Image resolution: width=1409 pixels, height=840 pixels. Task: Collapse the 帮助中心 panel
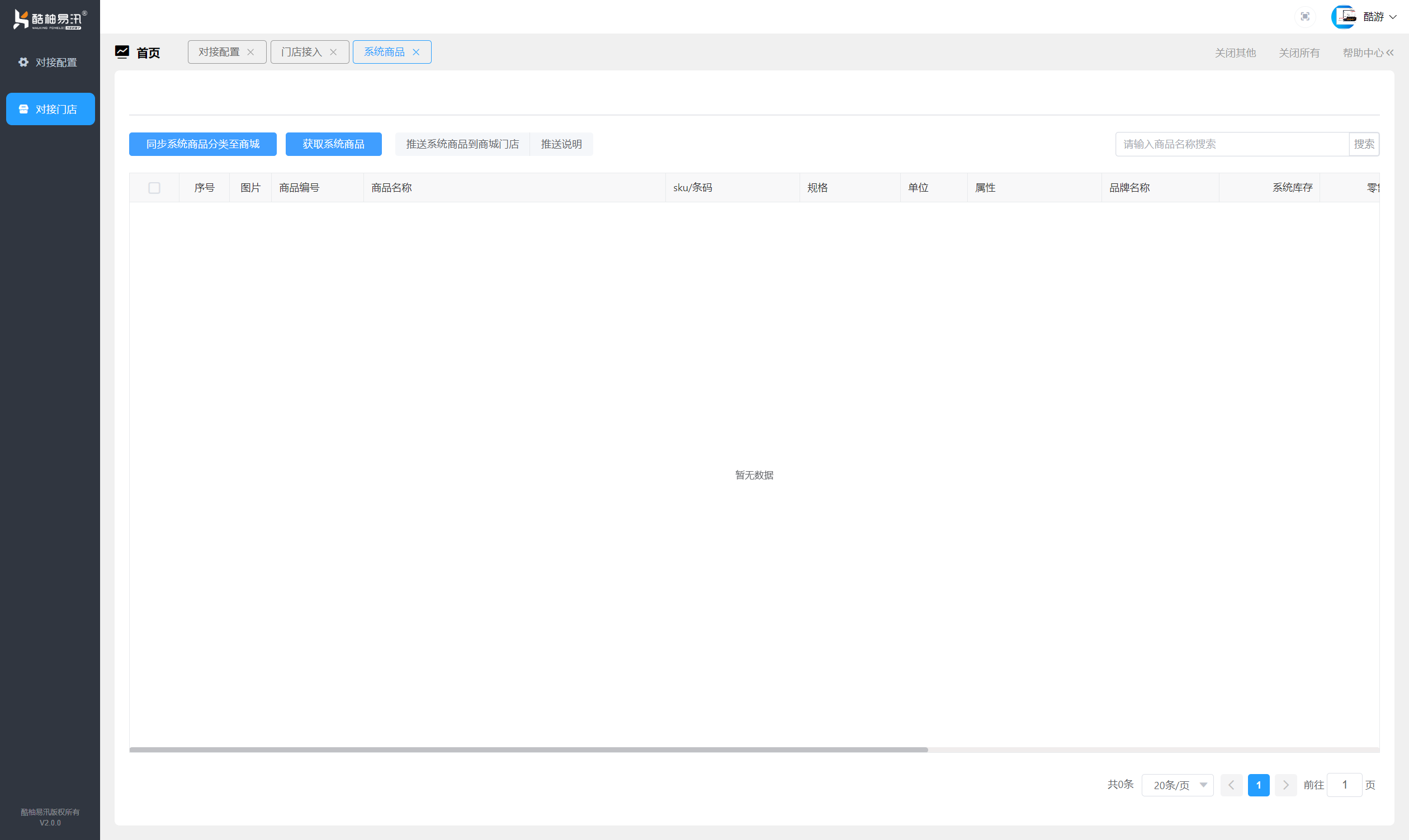(x=1390, y=53)
